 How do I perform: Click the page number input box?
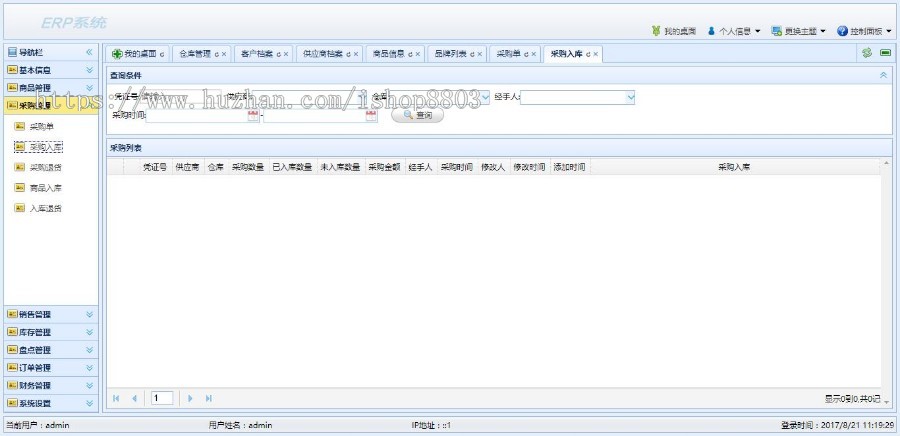pos(162,398)
